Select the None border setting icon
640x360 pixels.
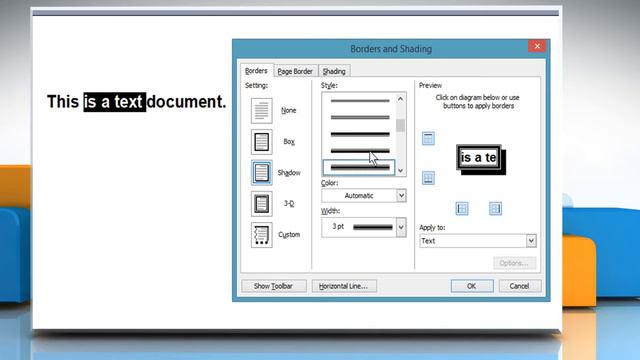(x=262, y=111)
